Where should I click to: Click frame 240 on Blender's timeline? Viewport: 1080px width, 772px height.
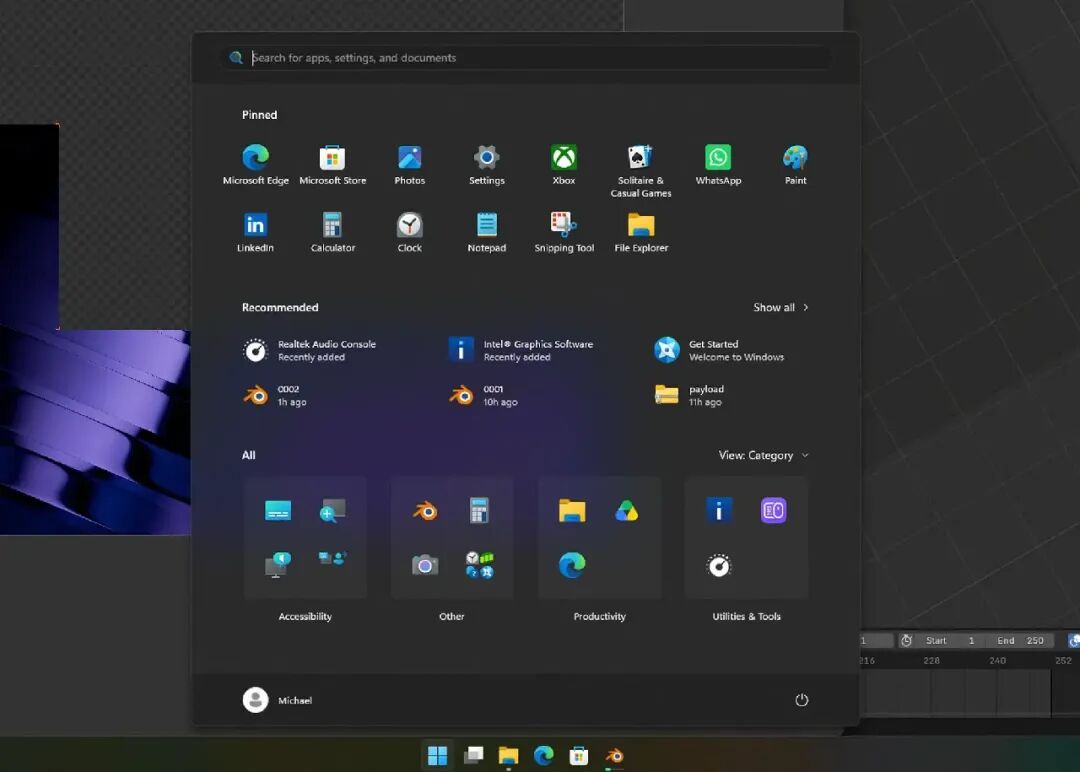(997, 660)
